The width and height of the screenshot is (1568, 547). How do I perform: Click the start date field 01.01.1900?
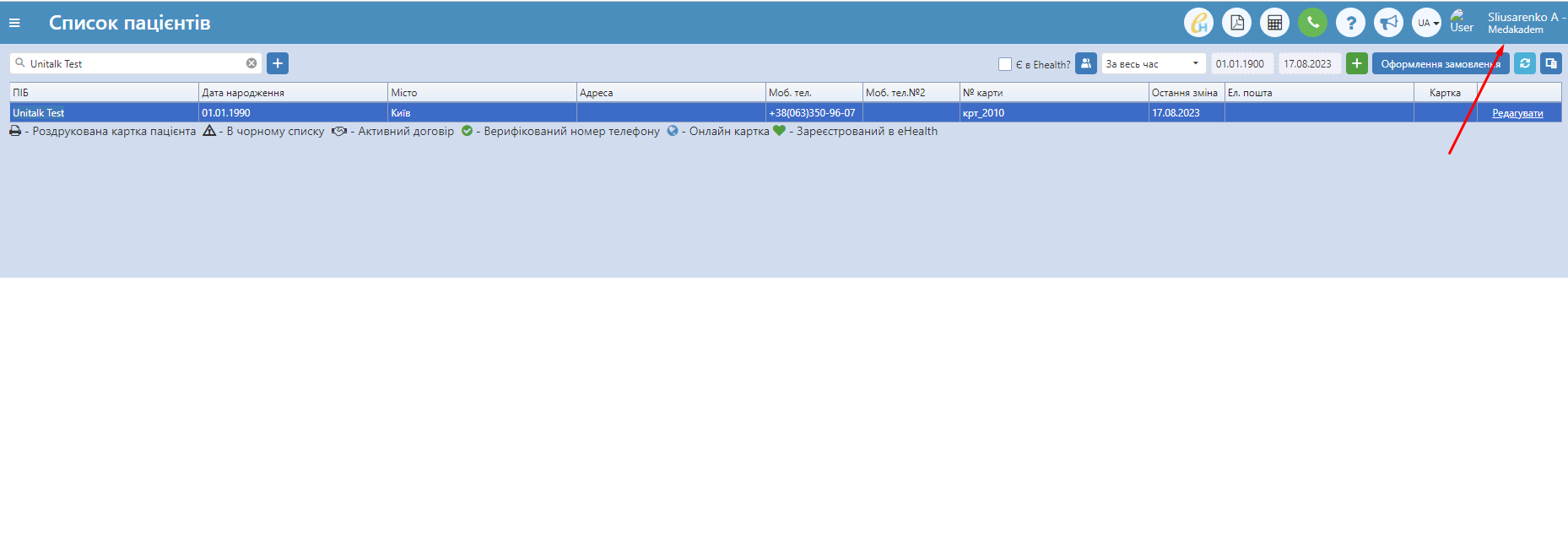click(1241, 63)
